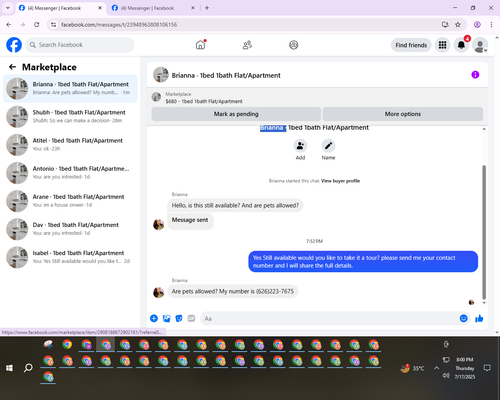The height and width of the screenshot is (400, 500).
Task: Go back in browser history
Action: [9, 25]
